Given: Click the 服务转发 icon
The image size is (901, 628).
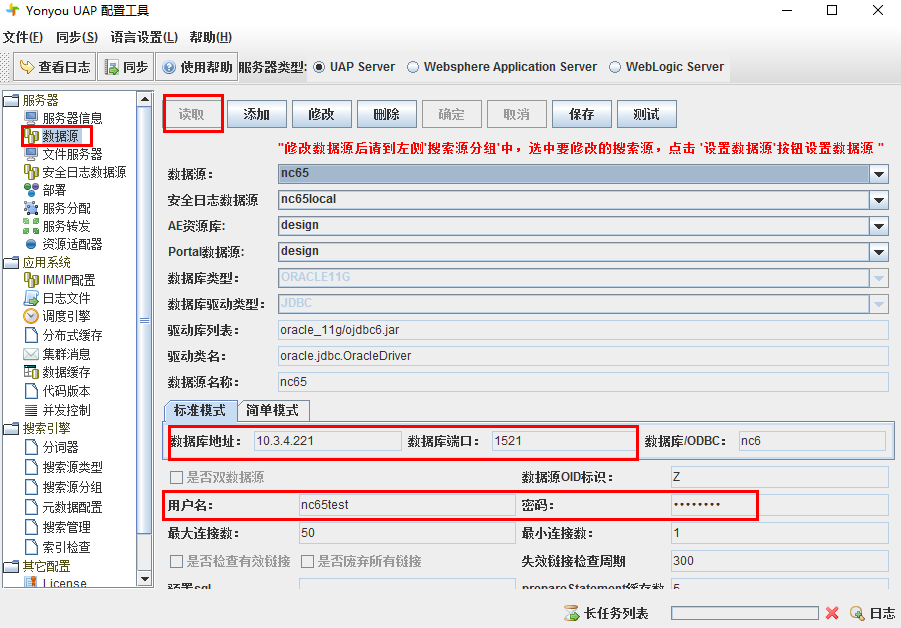Looking at the screenshot, I should (31, 226).
